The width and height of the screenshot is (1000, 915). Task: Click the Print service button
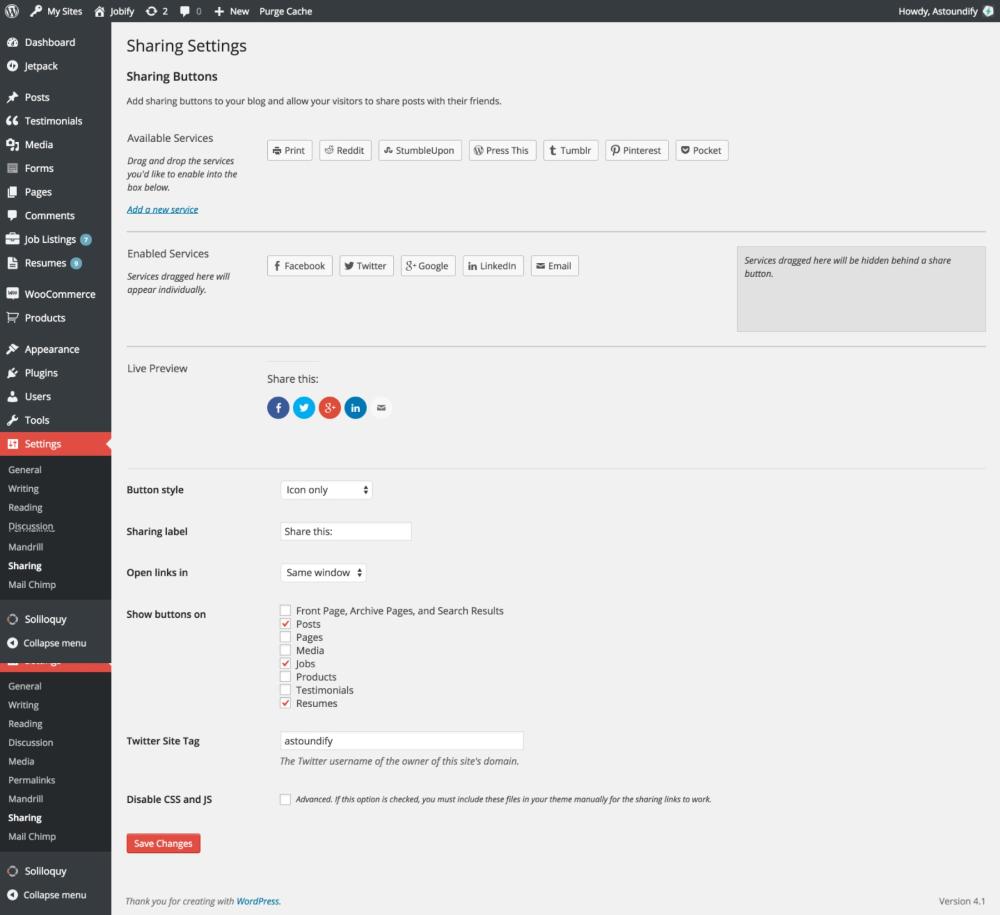point(290,150)
